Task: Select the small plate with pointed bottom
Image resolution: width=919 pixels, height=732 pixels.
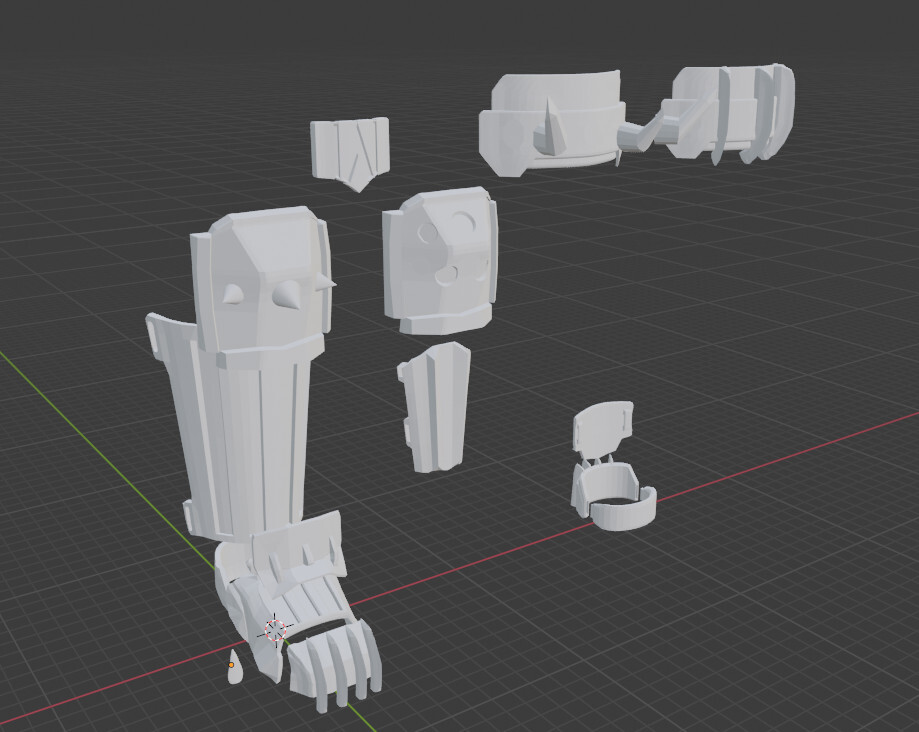Action: pos(350,152)
